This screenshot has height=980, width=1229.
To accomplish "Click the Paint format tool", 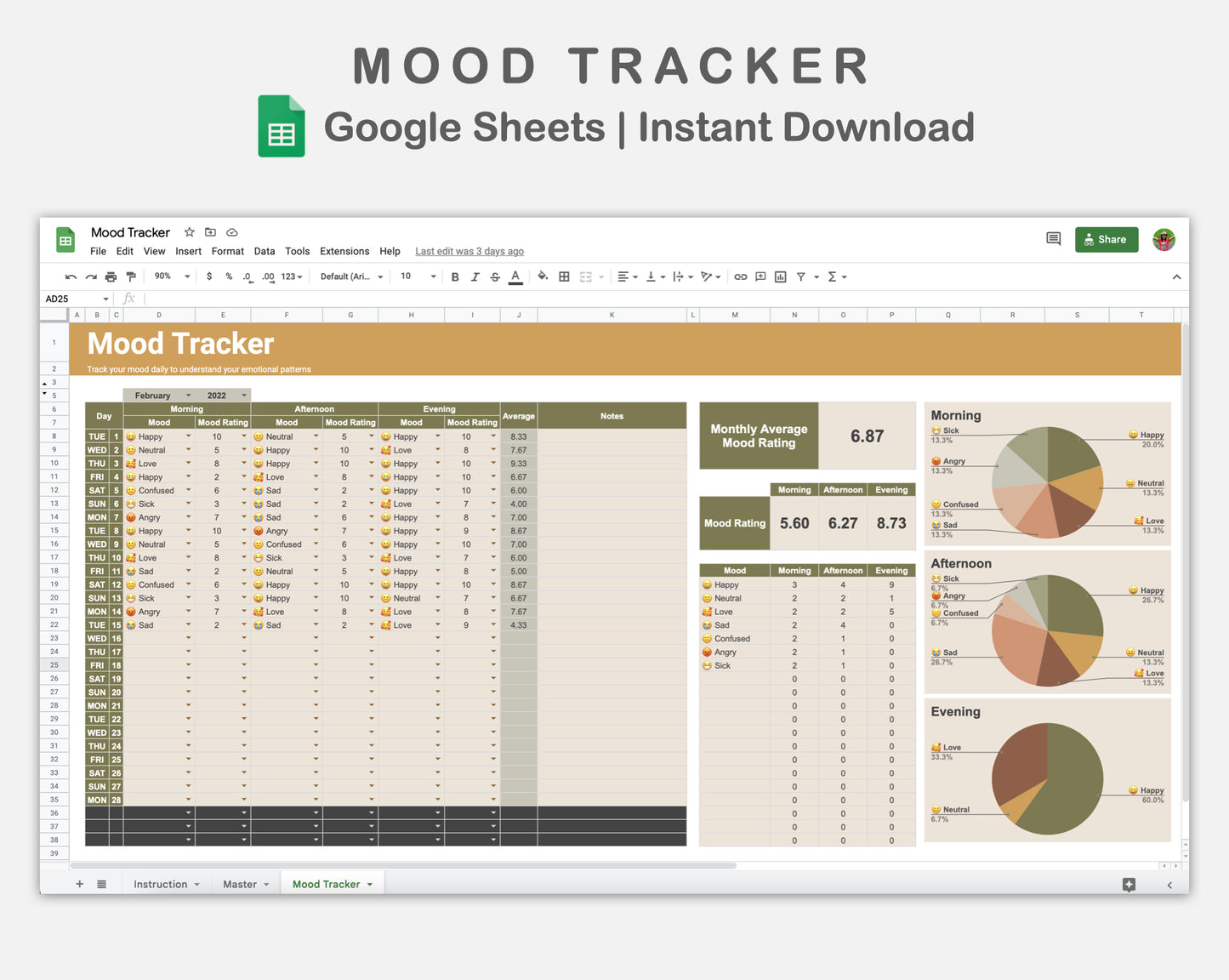I will pyautogui.click(x=131, y=276).
